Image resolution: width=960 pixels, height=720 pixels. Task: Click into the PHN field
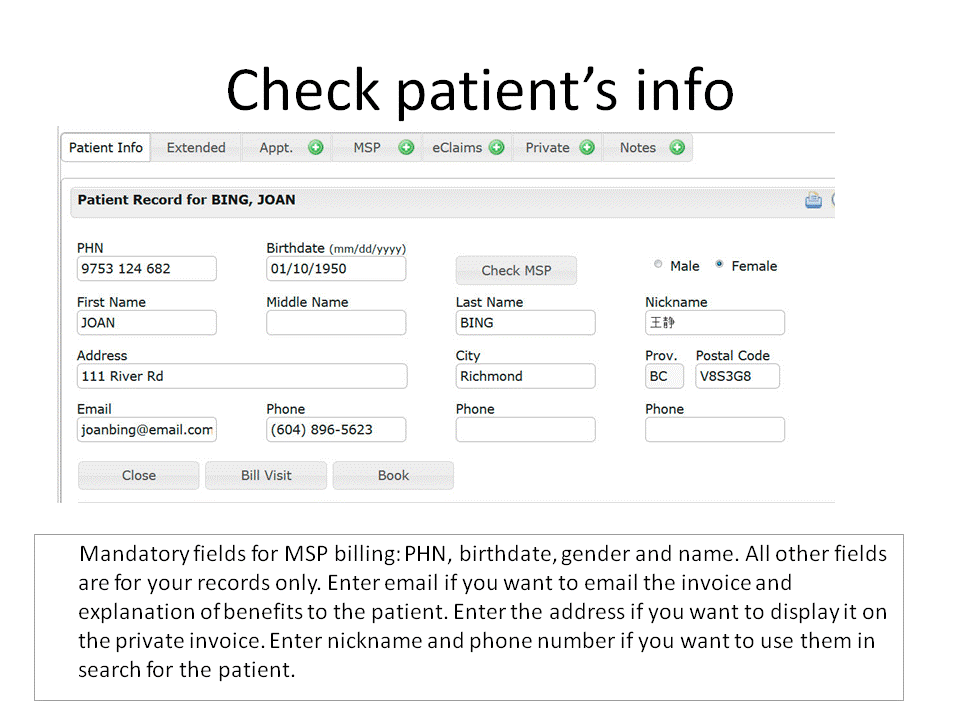coord(146,269)
